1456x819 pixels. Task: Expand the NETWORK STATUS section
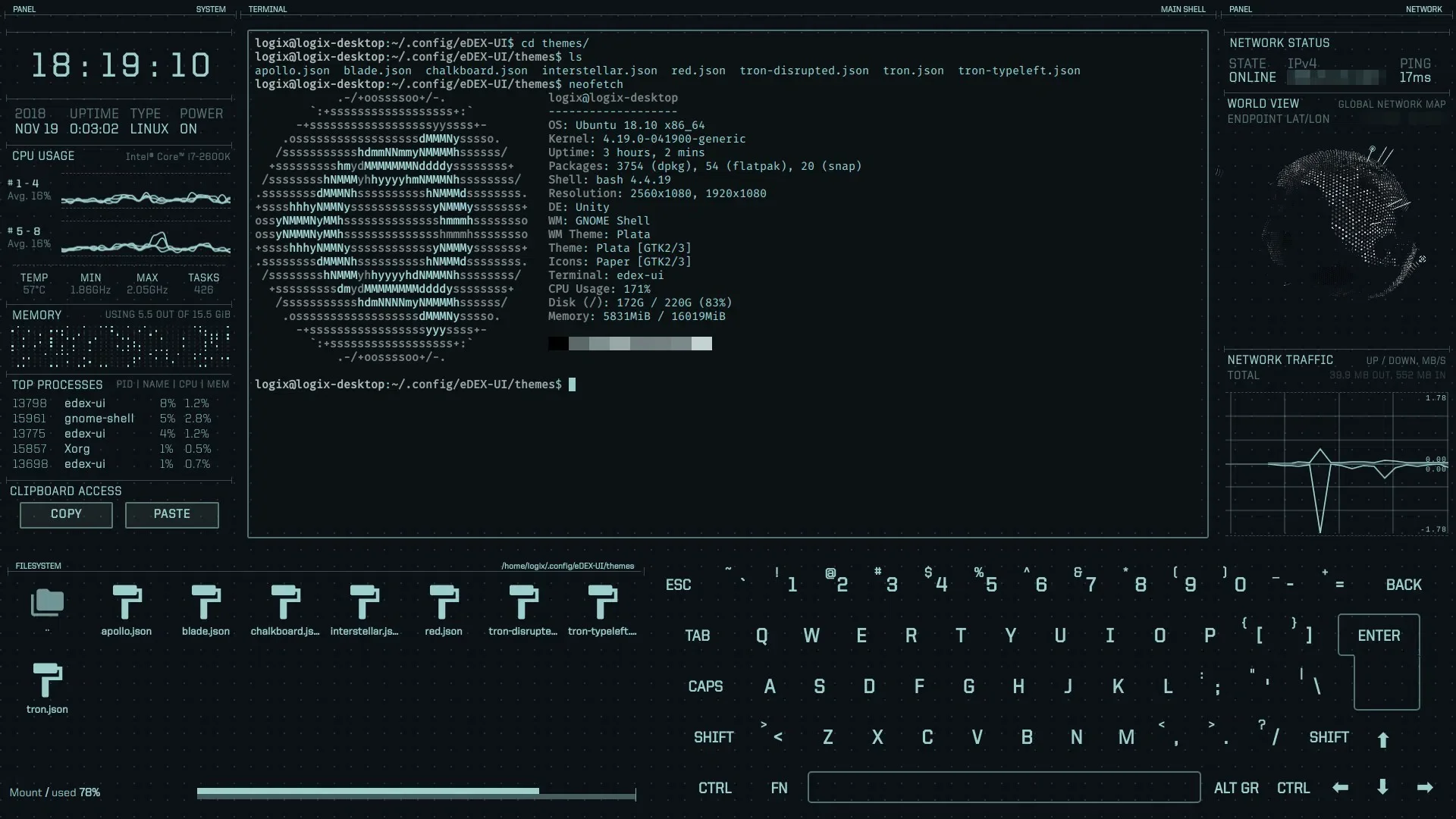1279,42
